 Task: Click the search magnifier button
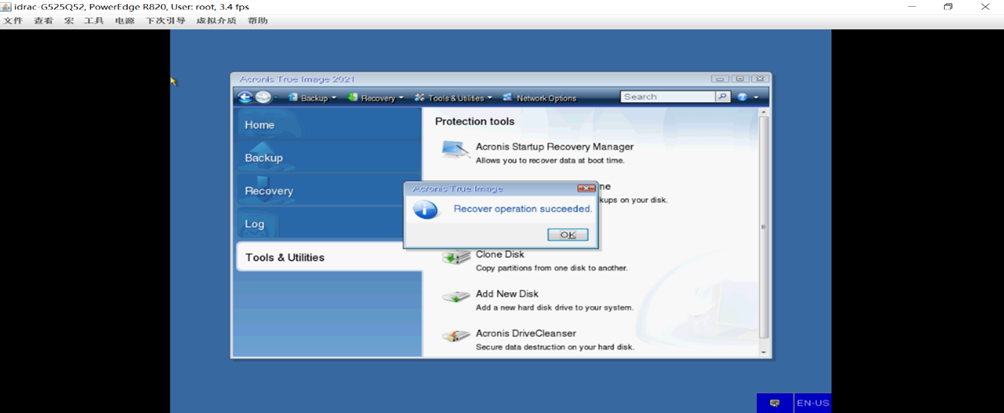click(x=722, y=97)
